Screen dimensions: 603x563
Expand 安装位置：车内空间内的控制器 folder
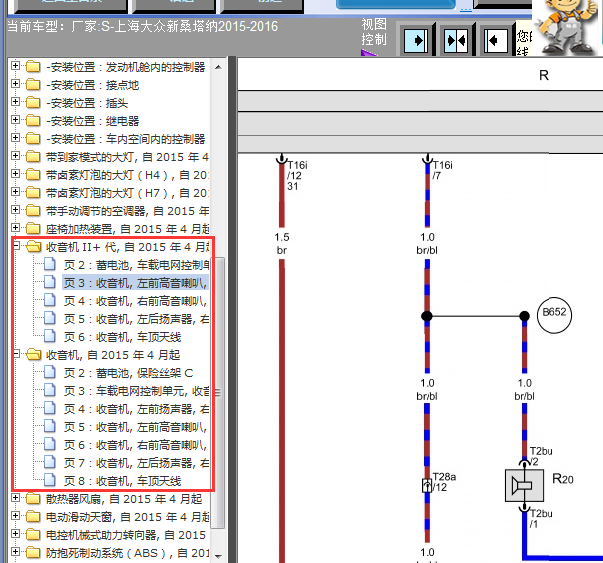15,138
